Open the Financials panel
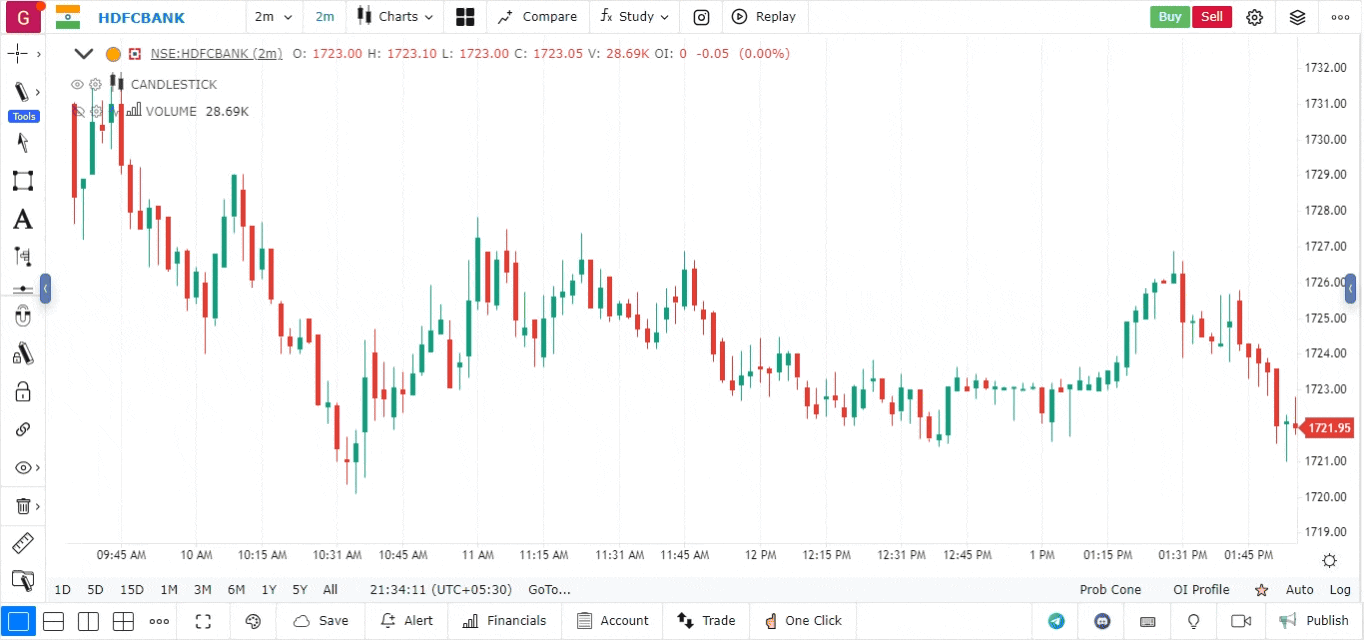 pos(504,621)
